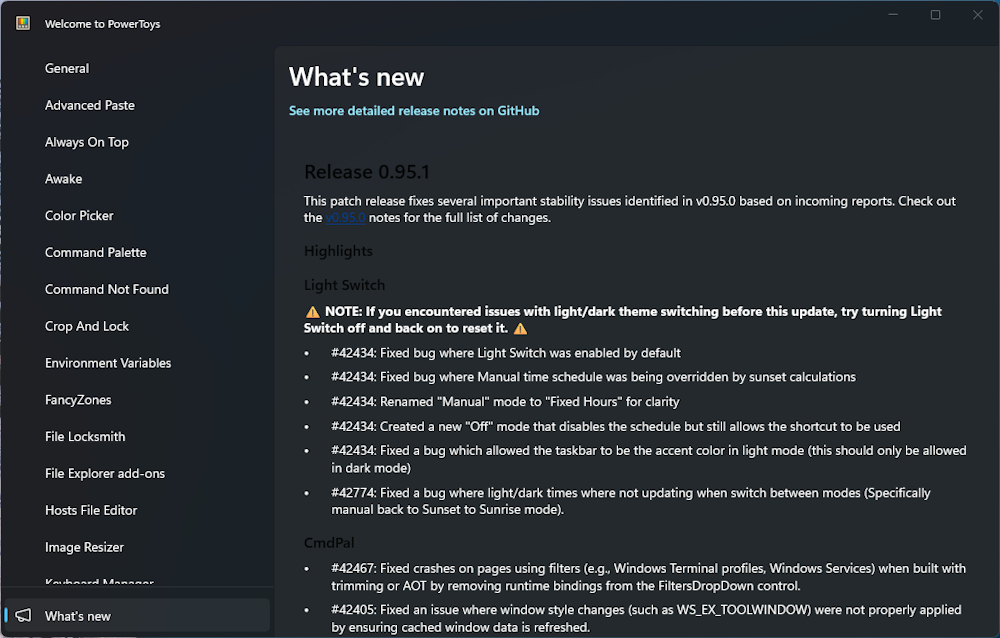
Task: Open Image Resizer in sidebar
Action: coord(84,548)
